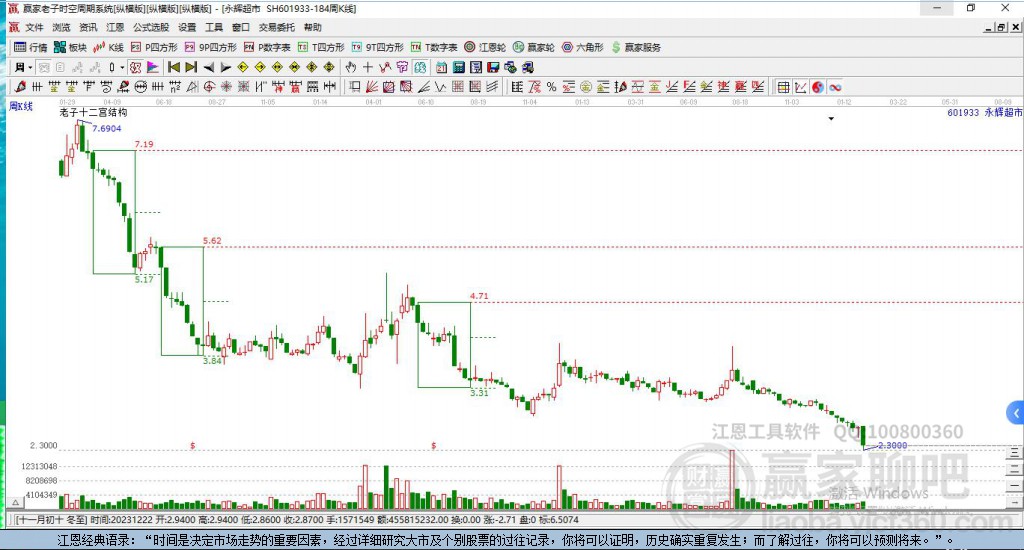Step chart right with black arrow
This screenshot has width=1024, height=550.
click(x=226, y=67)
